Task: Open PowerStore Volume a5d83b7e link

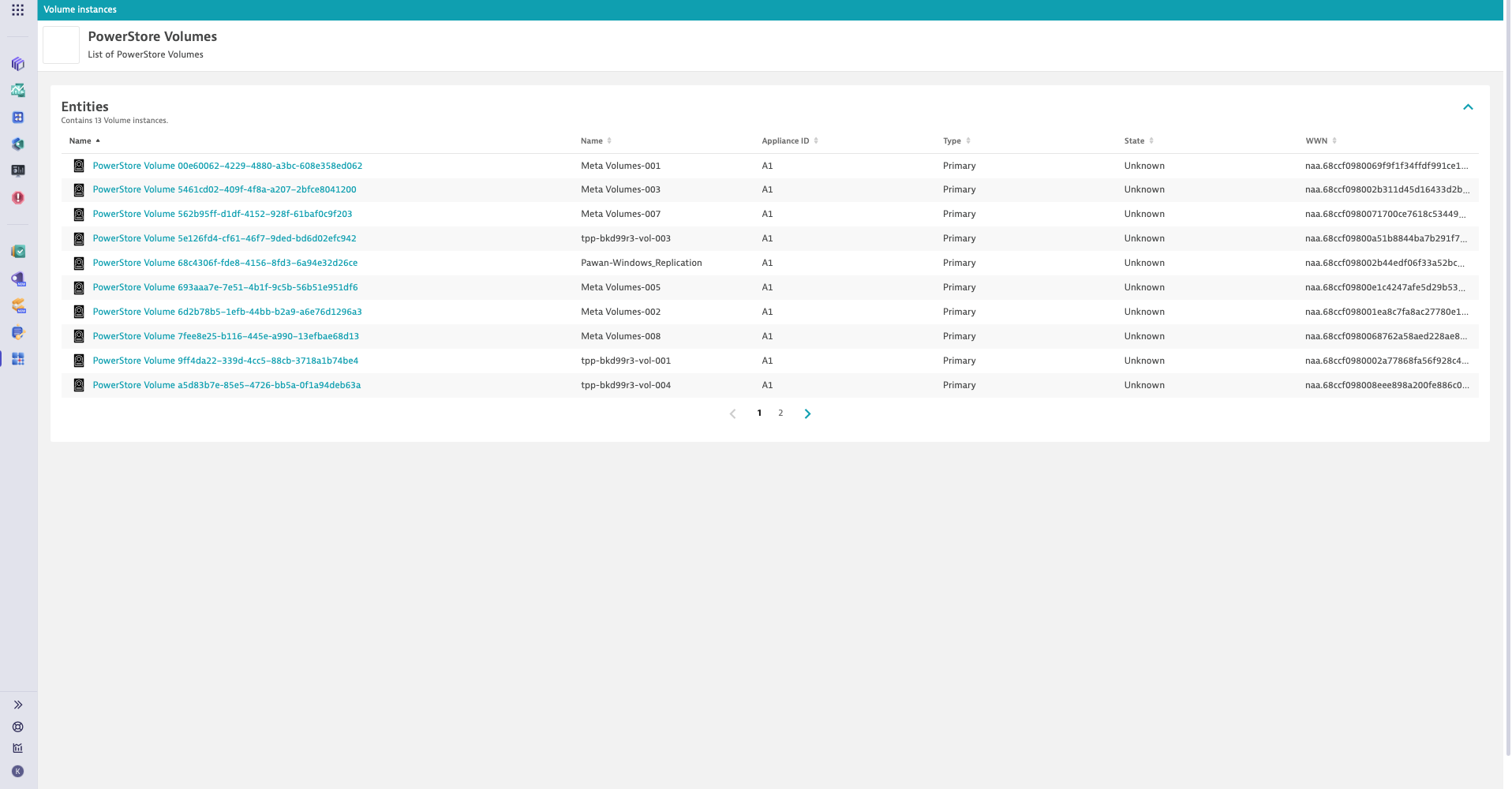Action: pyautogui.click(x=226, y=385)
